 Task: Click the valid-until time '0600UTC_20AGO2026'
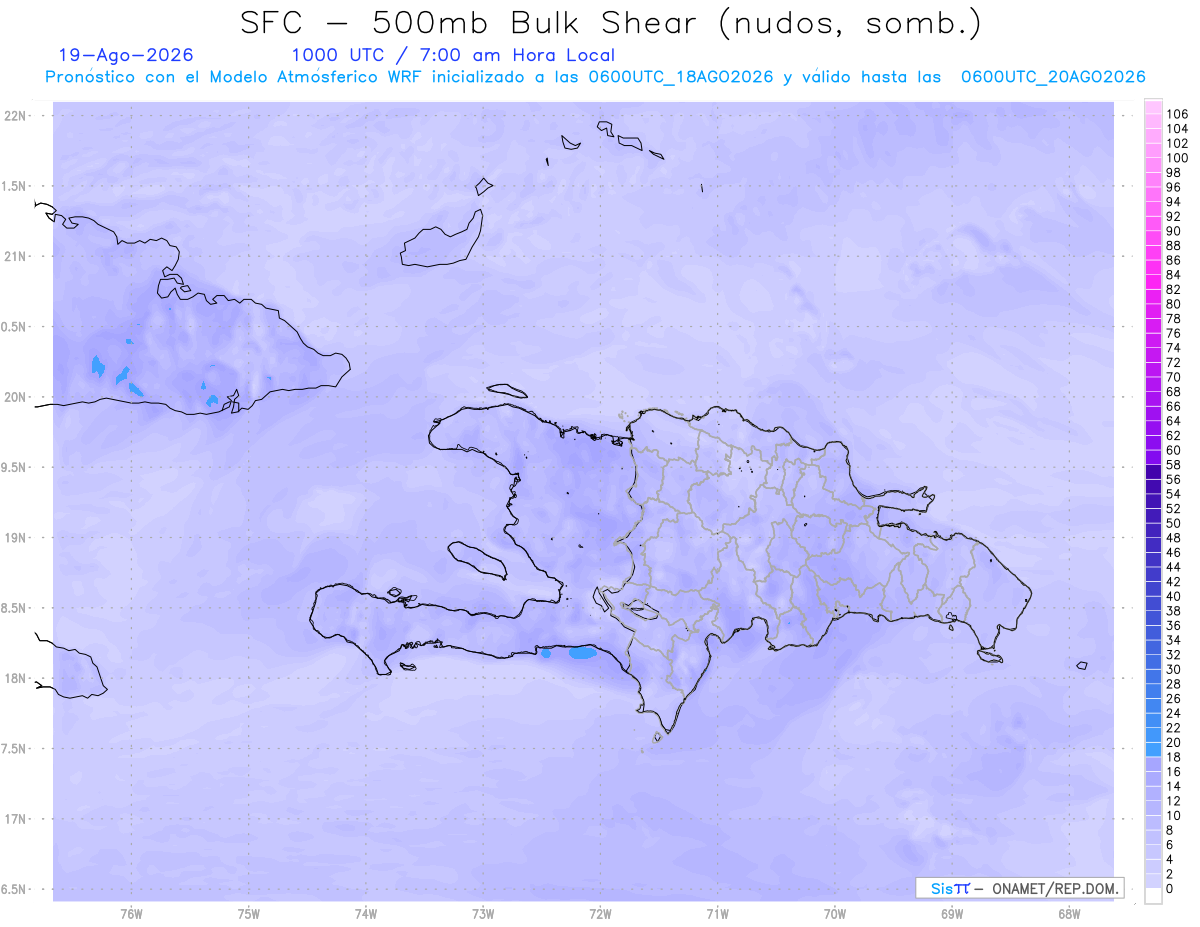[x=1053, y=77]
